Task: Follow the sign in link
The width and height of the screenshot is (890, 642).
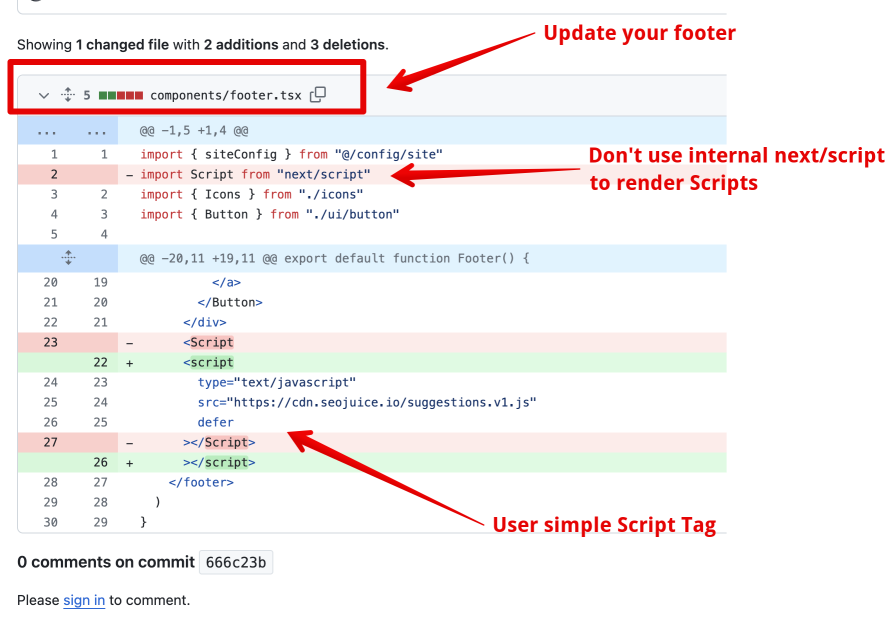Action: [x=83, y=600]
